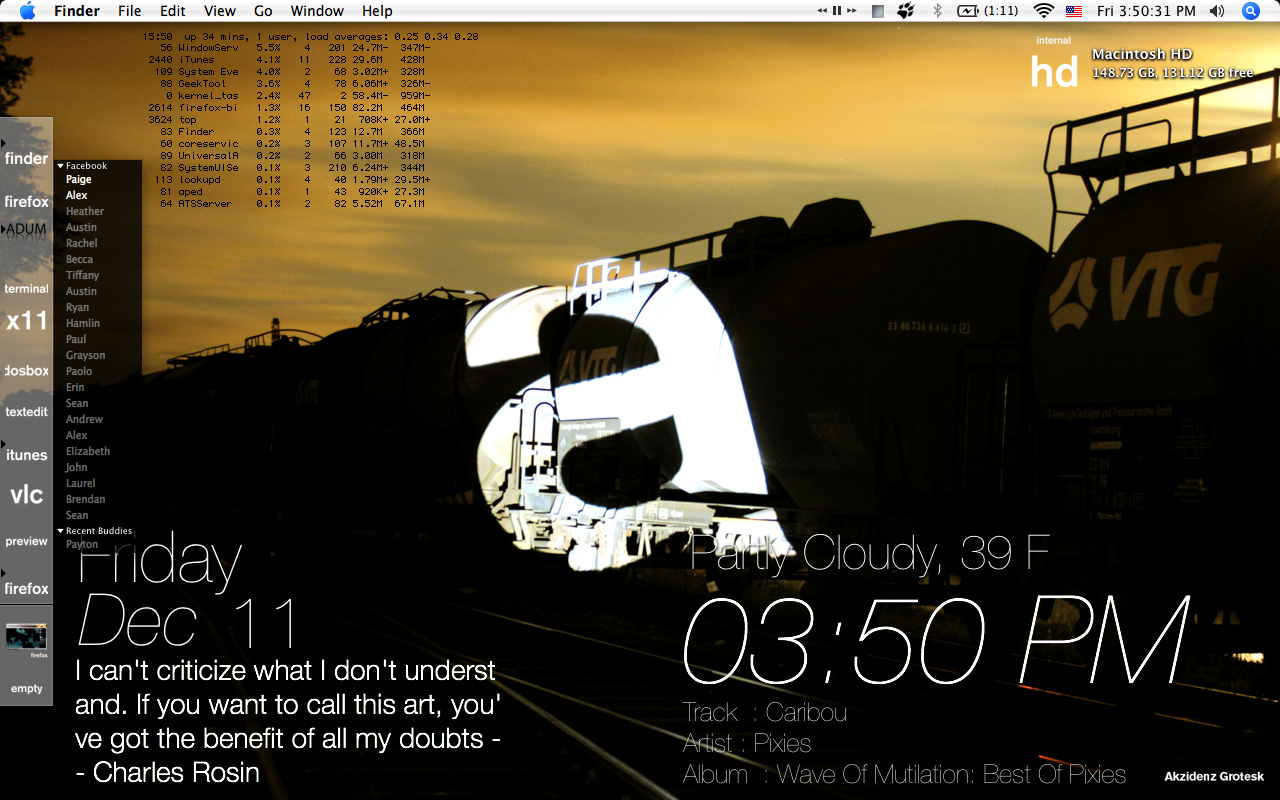
Task: Open the volume control in menu bar
Action: coord(1217,11)
